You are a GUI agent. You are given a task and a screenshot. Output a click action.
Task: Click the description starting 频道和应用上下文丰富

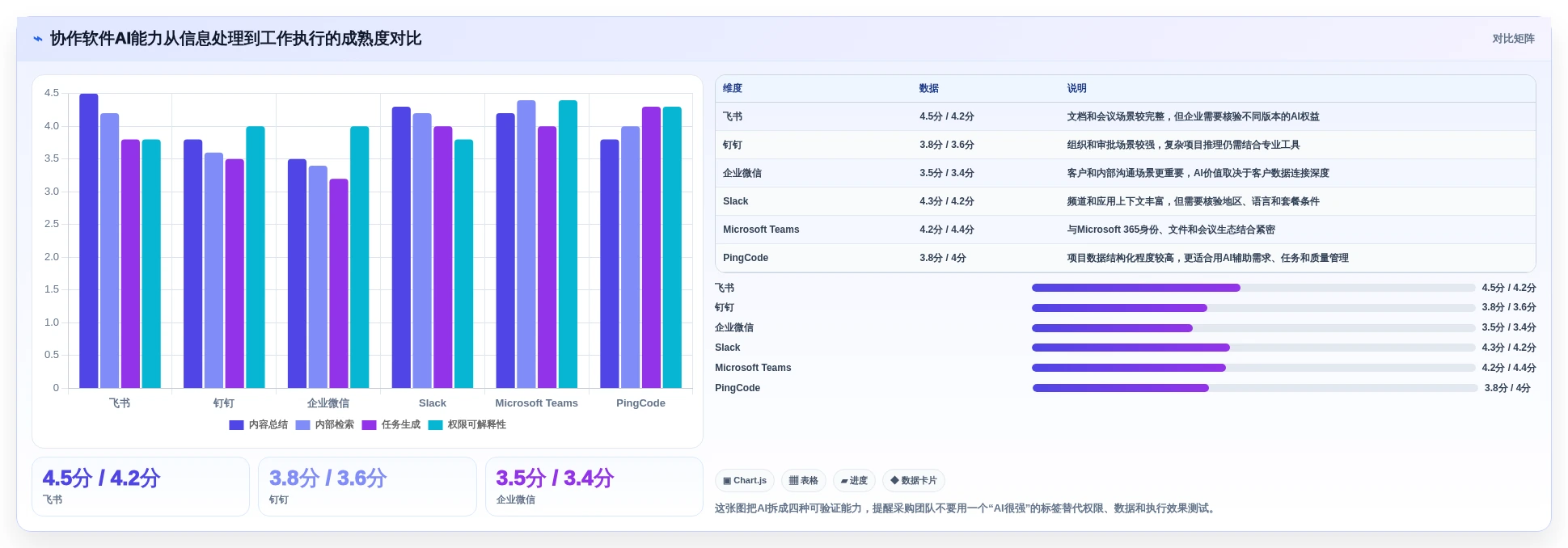click(1193, 201)
